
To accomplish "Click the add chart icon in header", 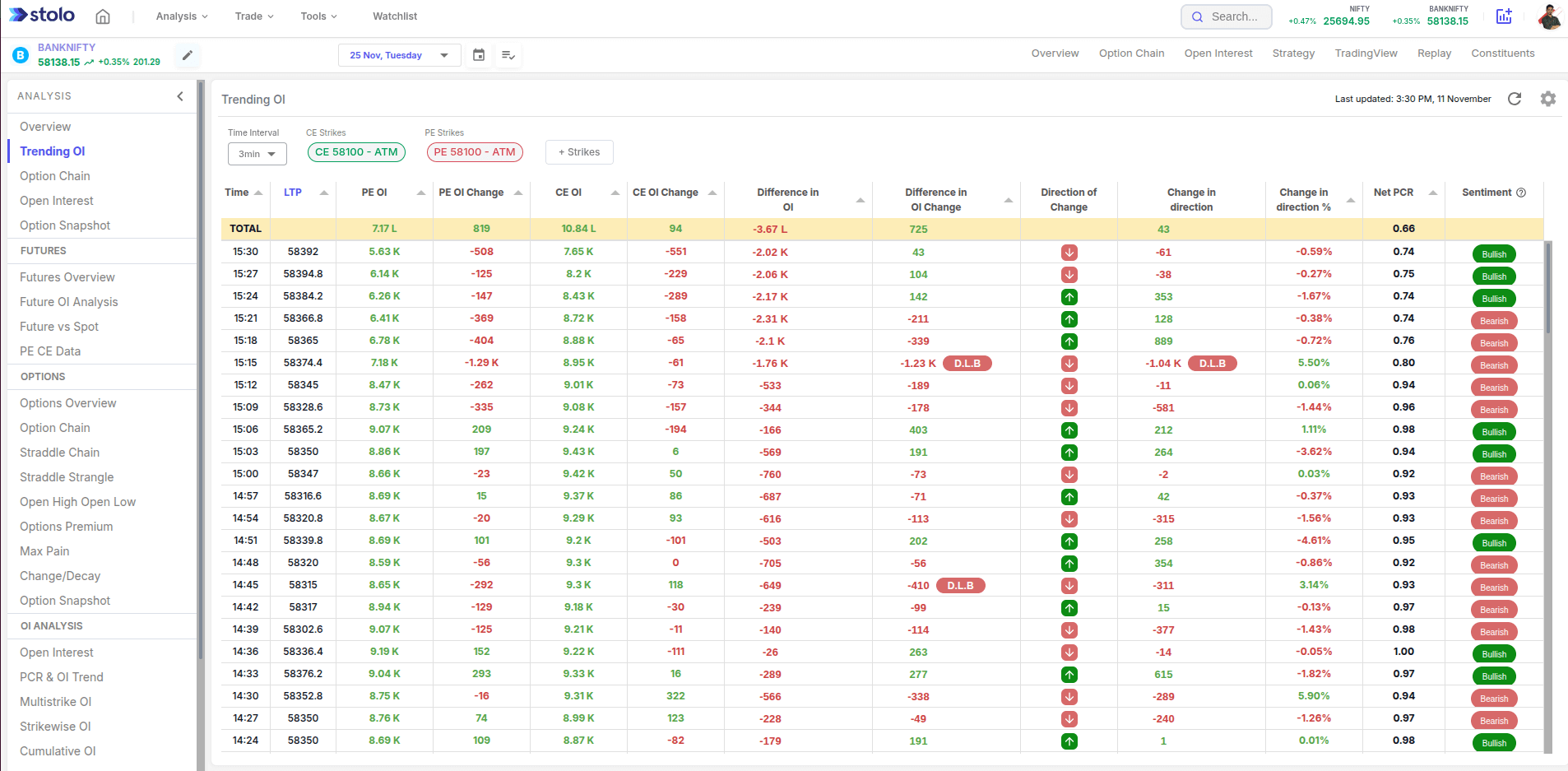I will 1504,16.
